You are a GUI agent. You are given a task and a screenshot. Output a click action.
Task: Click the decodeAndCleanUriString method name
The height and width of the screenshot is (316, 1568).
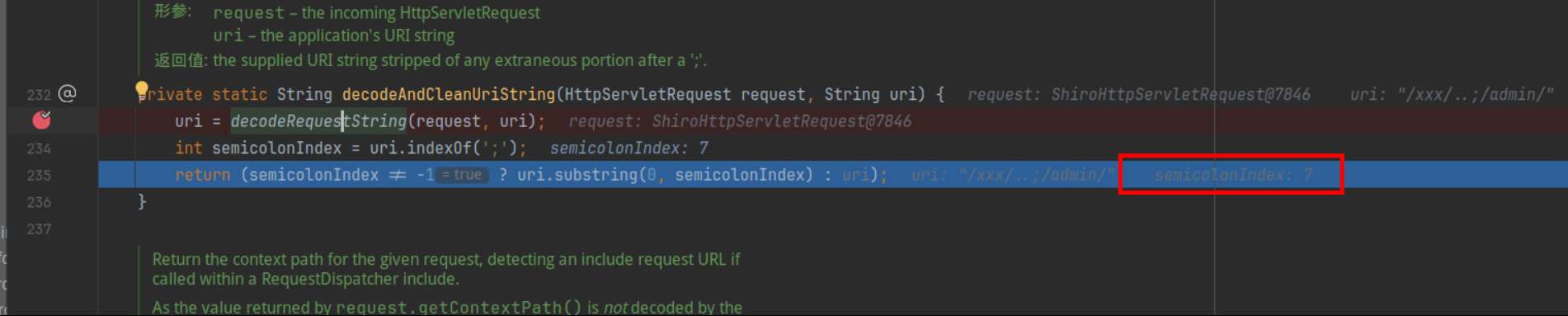pyautogui.click(x=449, y=94)
